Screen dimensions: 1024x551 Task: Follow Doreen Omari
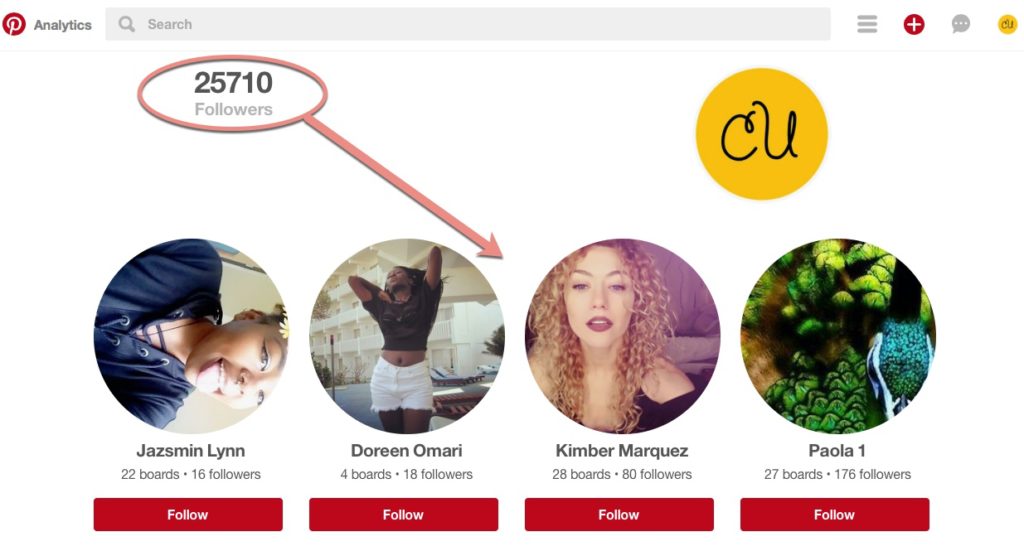(404, 514)
